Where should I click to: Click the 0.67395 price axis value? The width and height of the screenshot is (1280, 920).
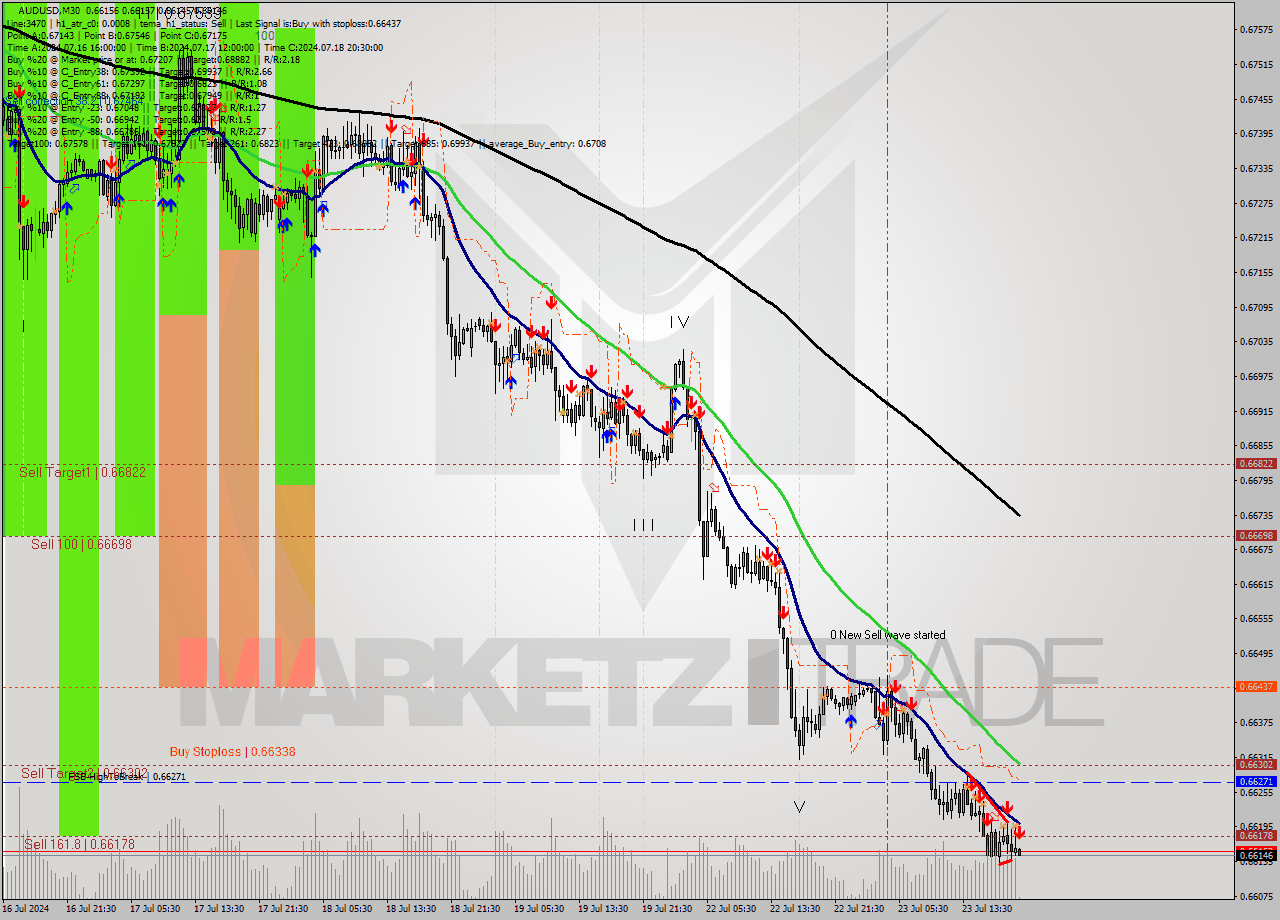(1256, 134)
